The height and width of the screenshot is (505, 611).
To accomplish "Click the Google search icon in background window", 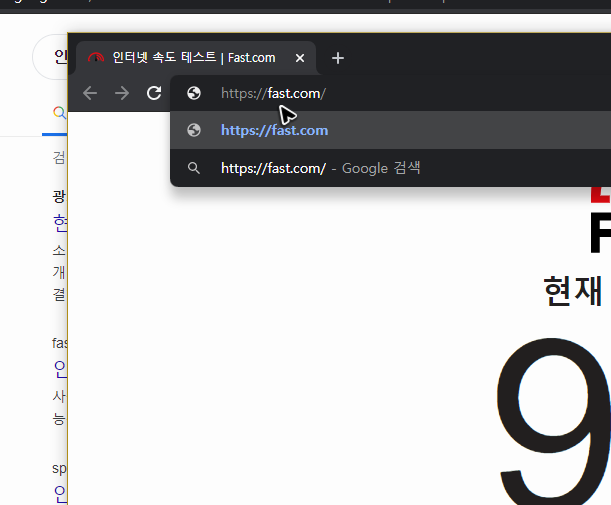I will (x=60, y=113).
